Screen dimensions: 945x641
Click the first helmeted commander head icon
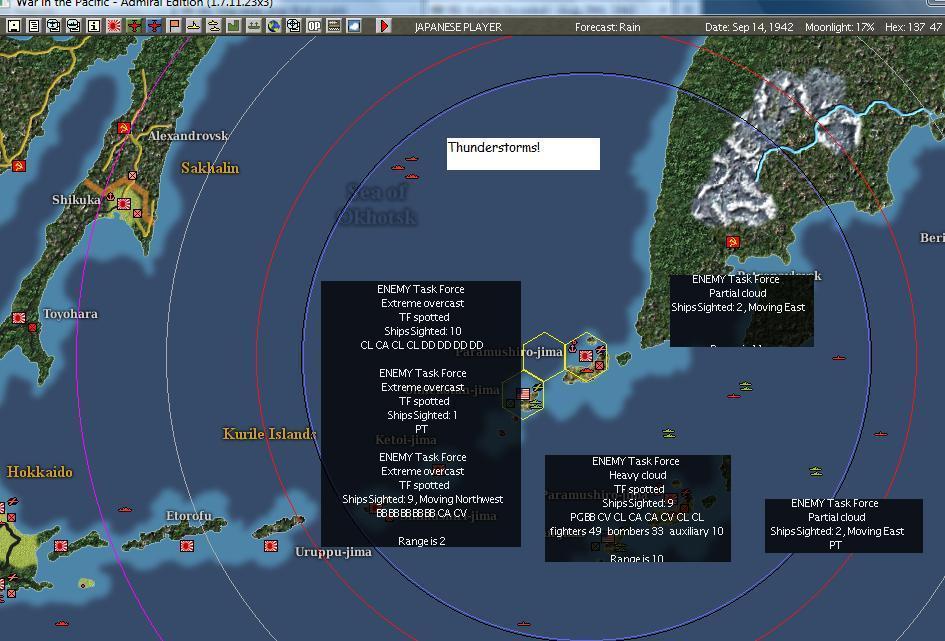54,26
